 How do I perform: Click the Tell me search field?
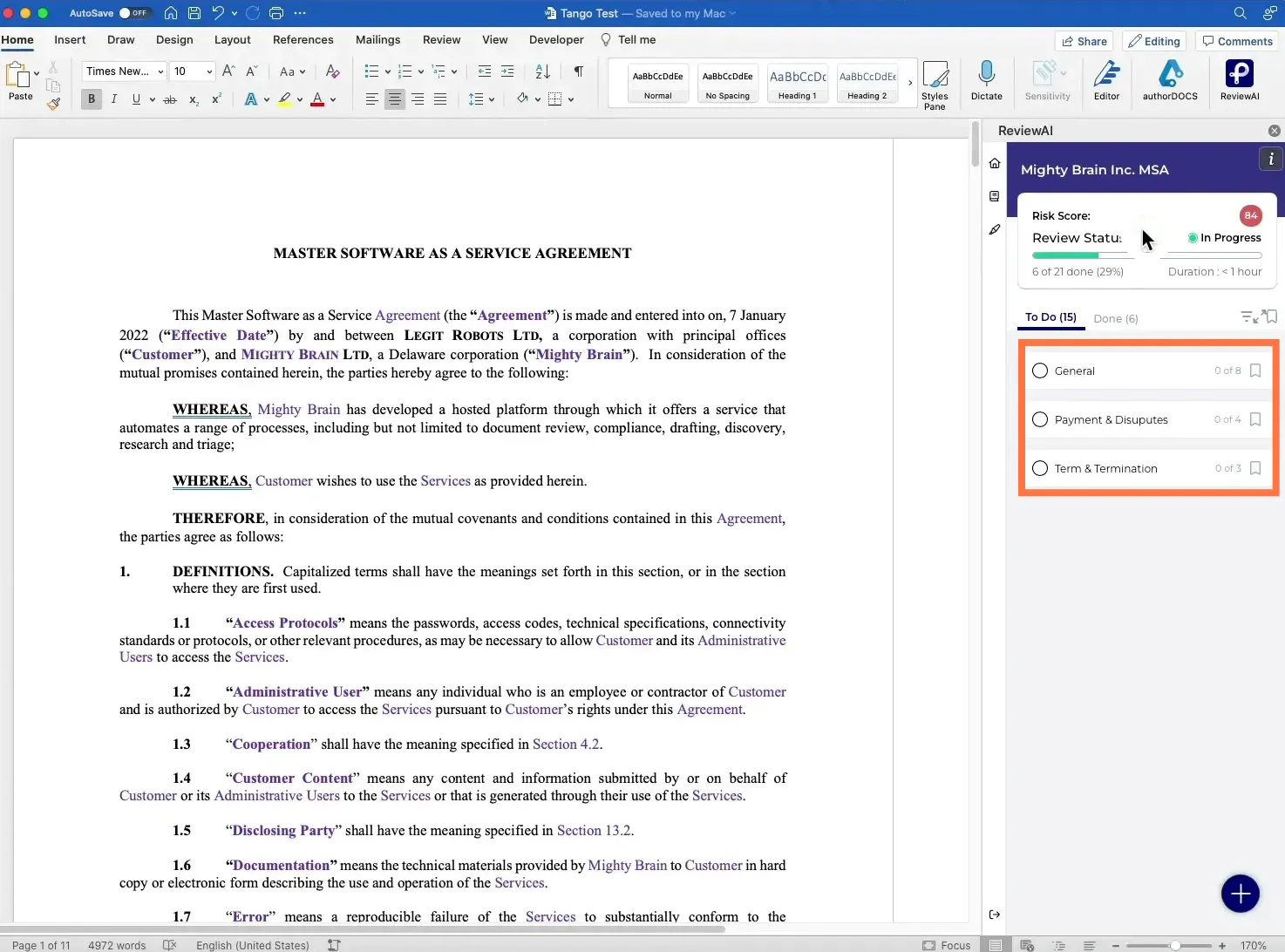(x=629, y=40)
